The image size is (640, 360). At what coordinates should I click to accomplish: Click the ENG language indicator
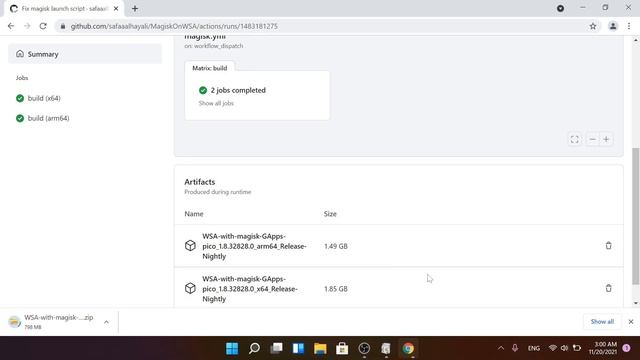(x=533, y=348)
